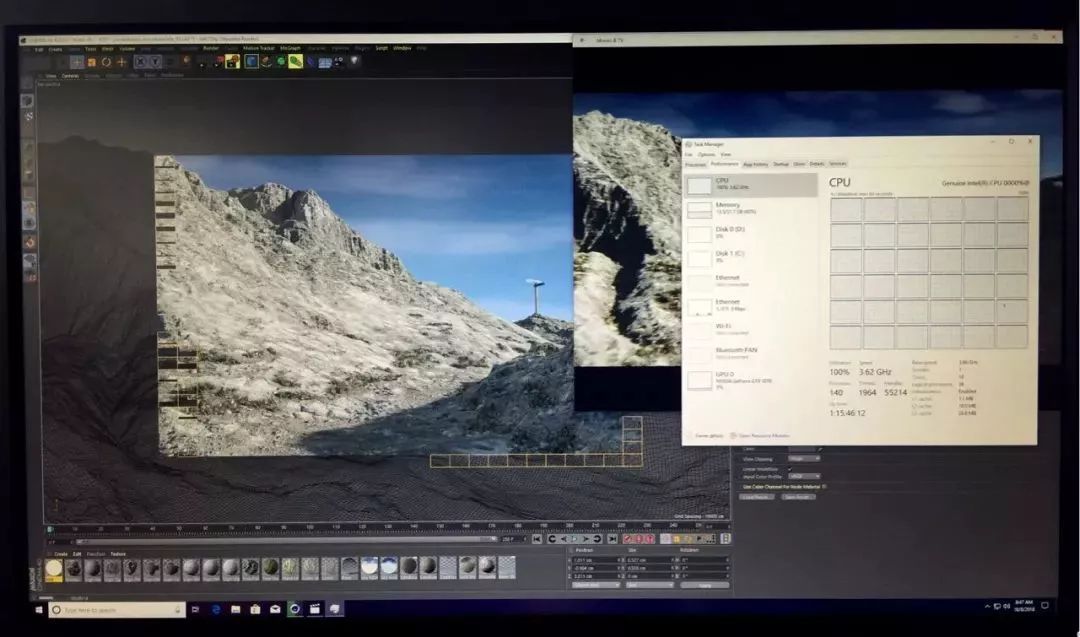Click the Apply button in coordinates panel

click(704, 585)
